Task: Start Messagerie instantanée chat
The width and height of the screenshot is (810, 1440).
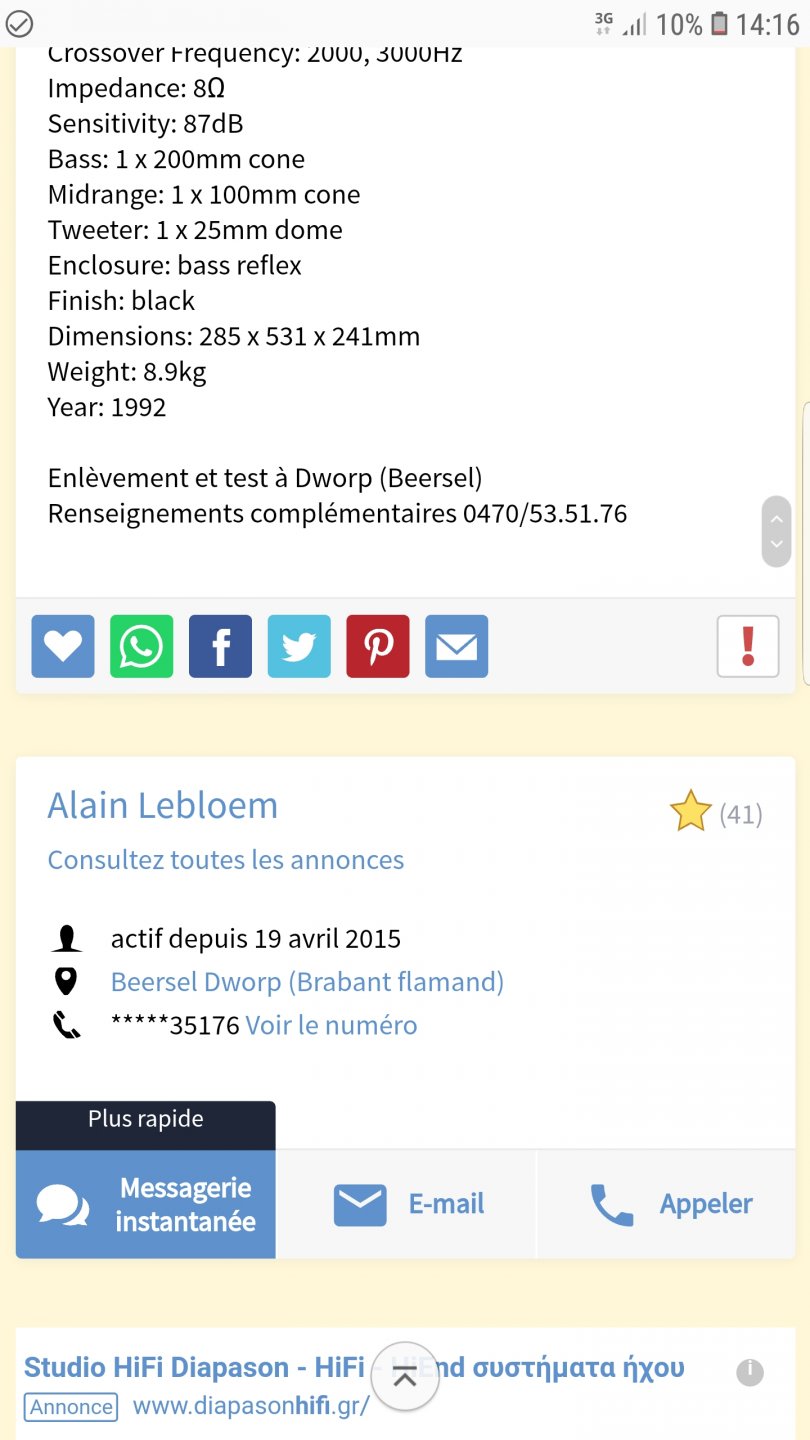Action: pyautogui.click(x=146, y=1204)
